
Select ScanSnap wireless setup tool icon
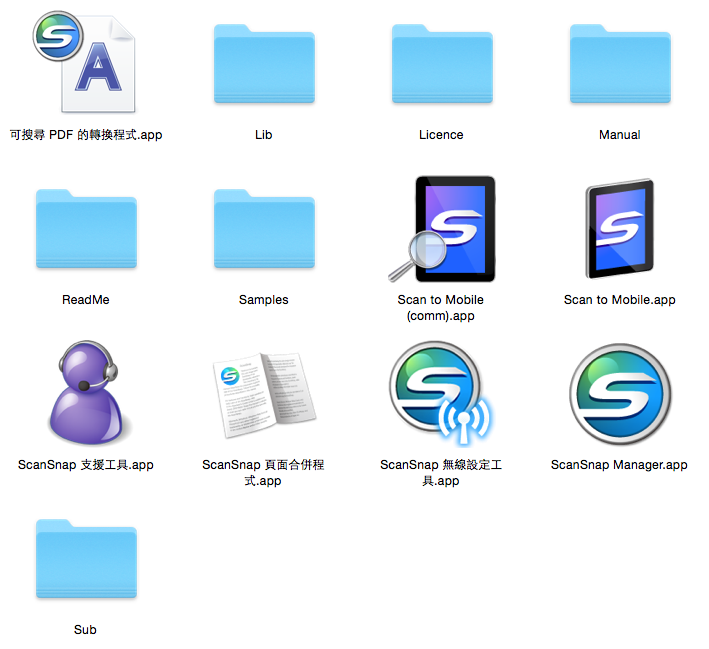tap(440, 393)
